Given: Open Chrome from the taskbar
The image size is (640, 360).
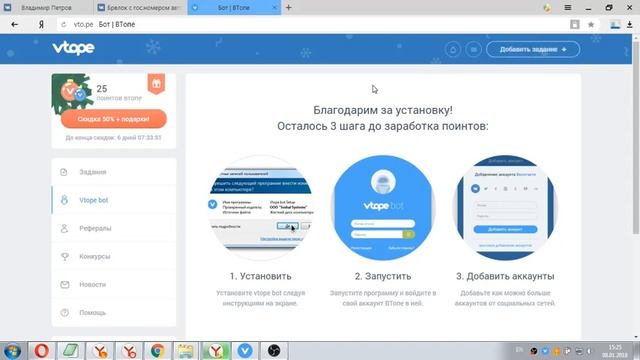Looking at the screenshot, I should (x=158, y=351).
